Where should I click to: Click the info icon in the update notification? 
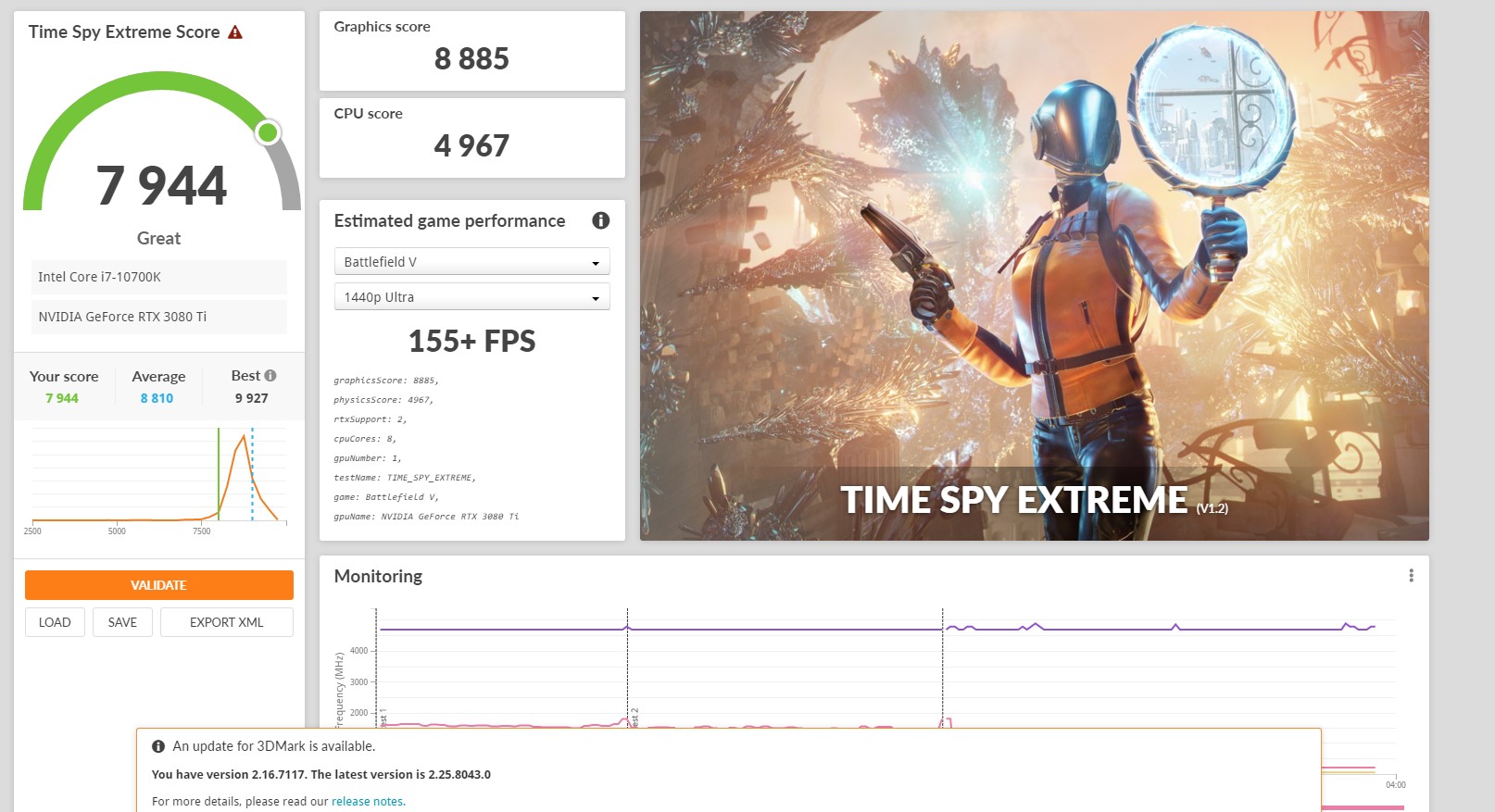[x=158, y=746]
